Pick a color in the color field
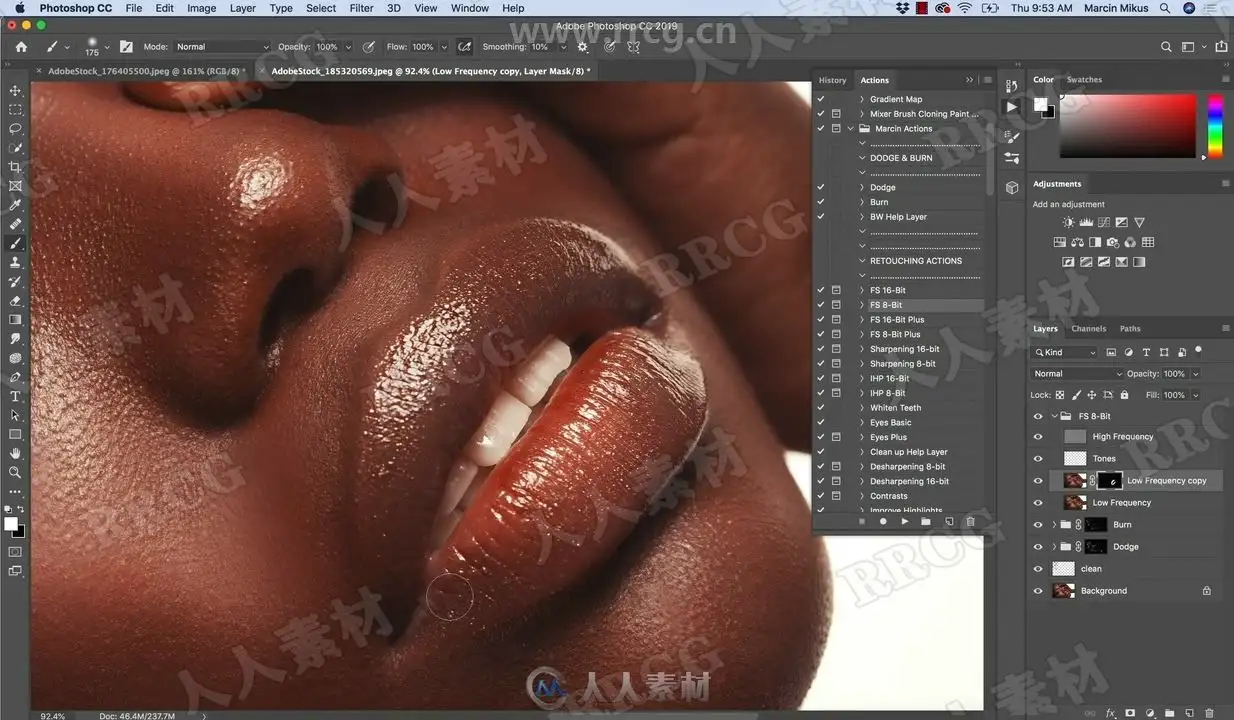This screenshot has width=1234, height=720. [1128, 126]
